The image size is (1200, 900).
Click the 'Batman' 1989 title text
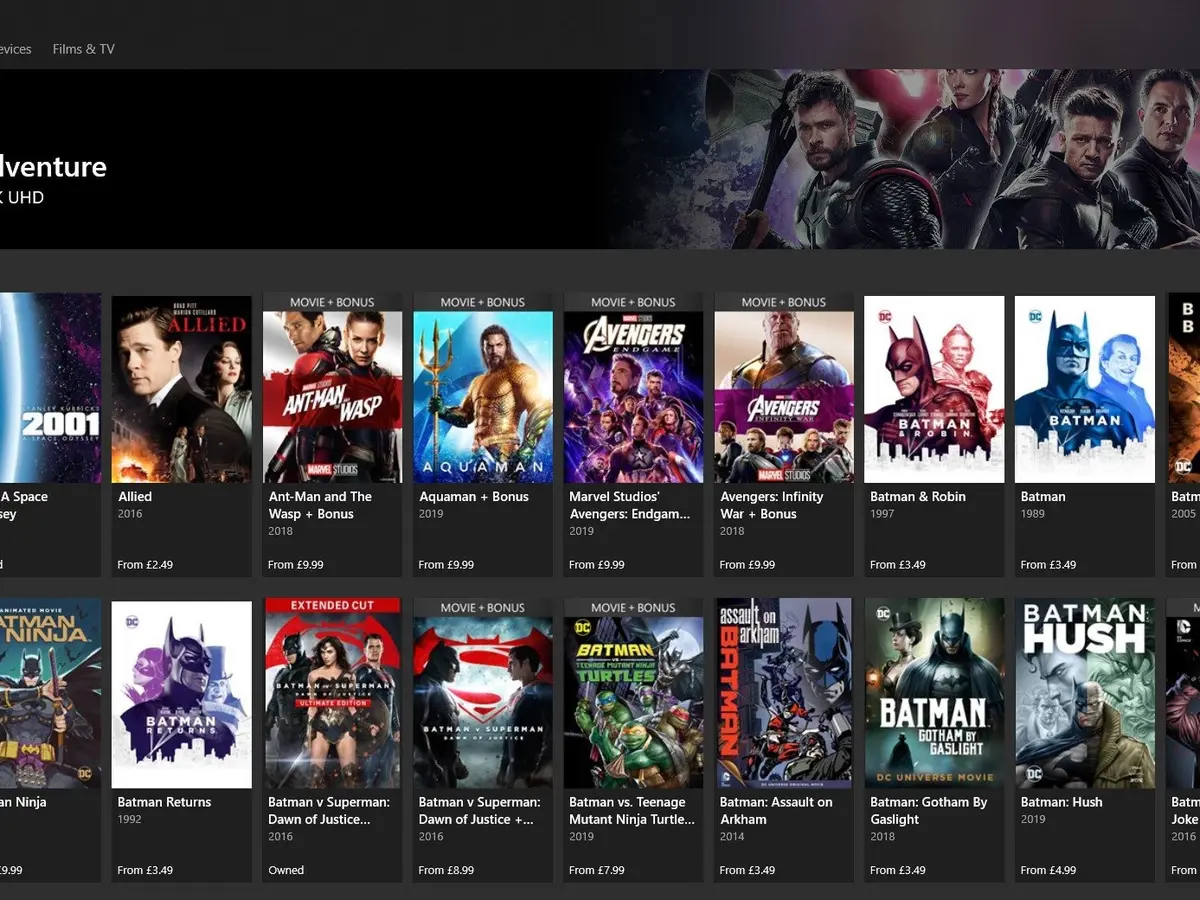[1043, 497]
